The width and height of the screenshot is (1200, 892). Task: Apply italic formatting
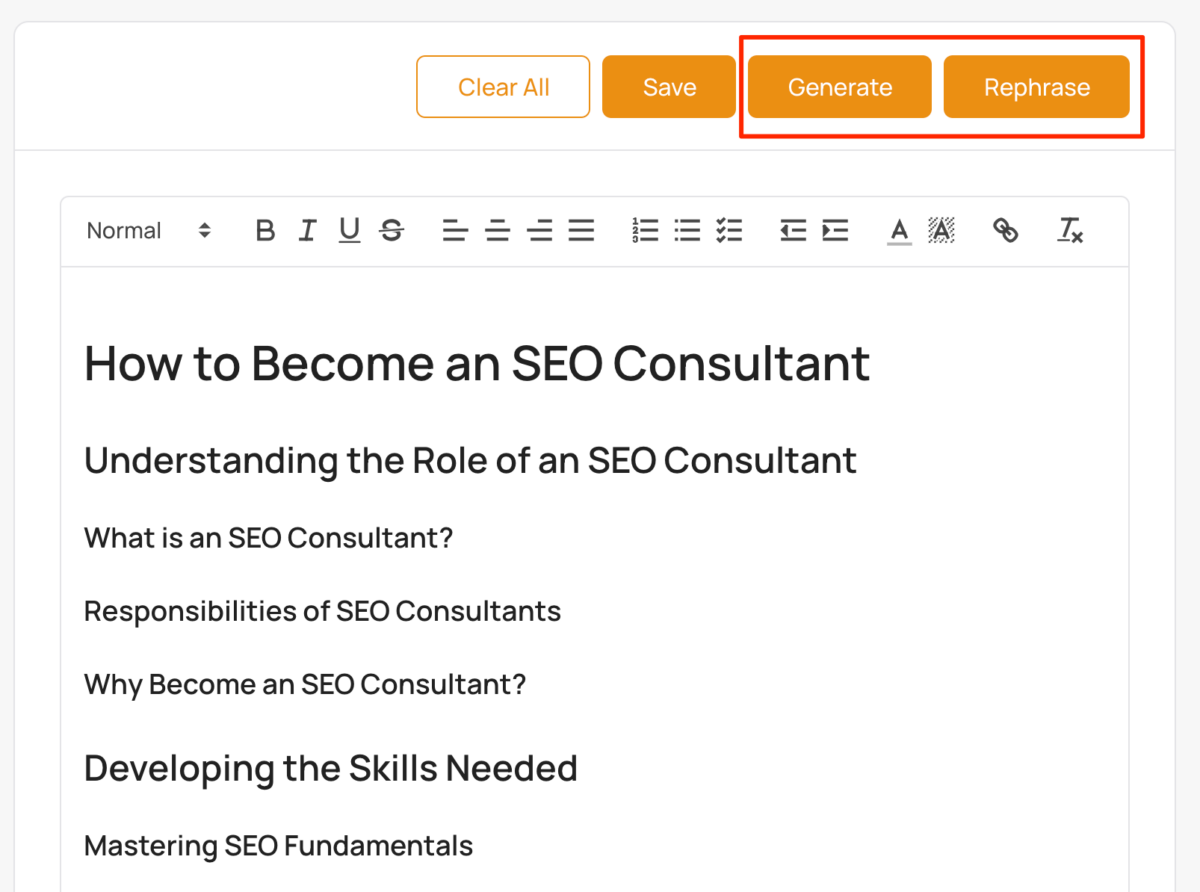click(x=307, y=231)
